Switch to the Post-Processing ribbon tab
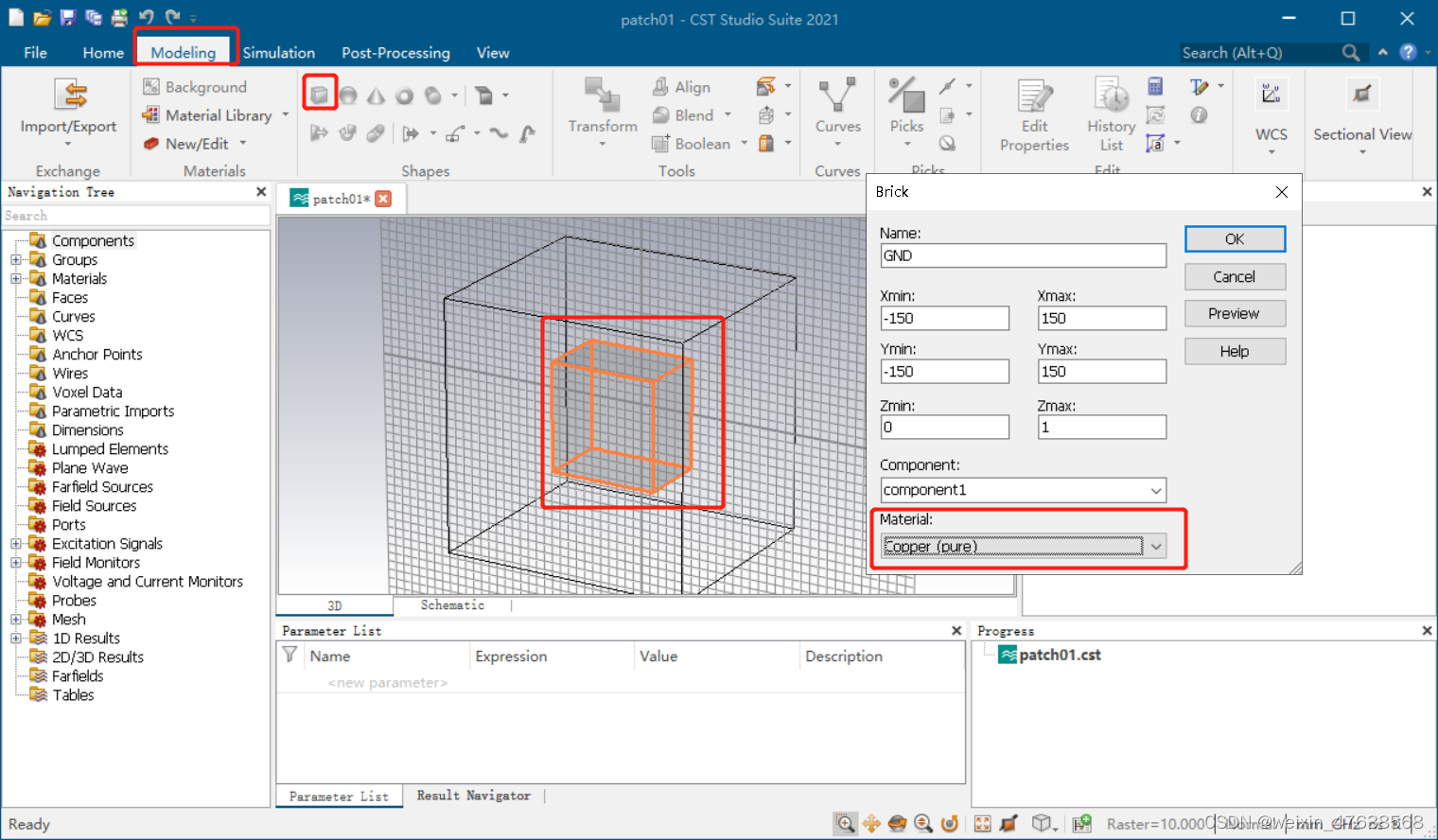Screen dimensions: 1438x840 pos(395,52)
